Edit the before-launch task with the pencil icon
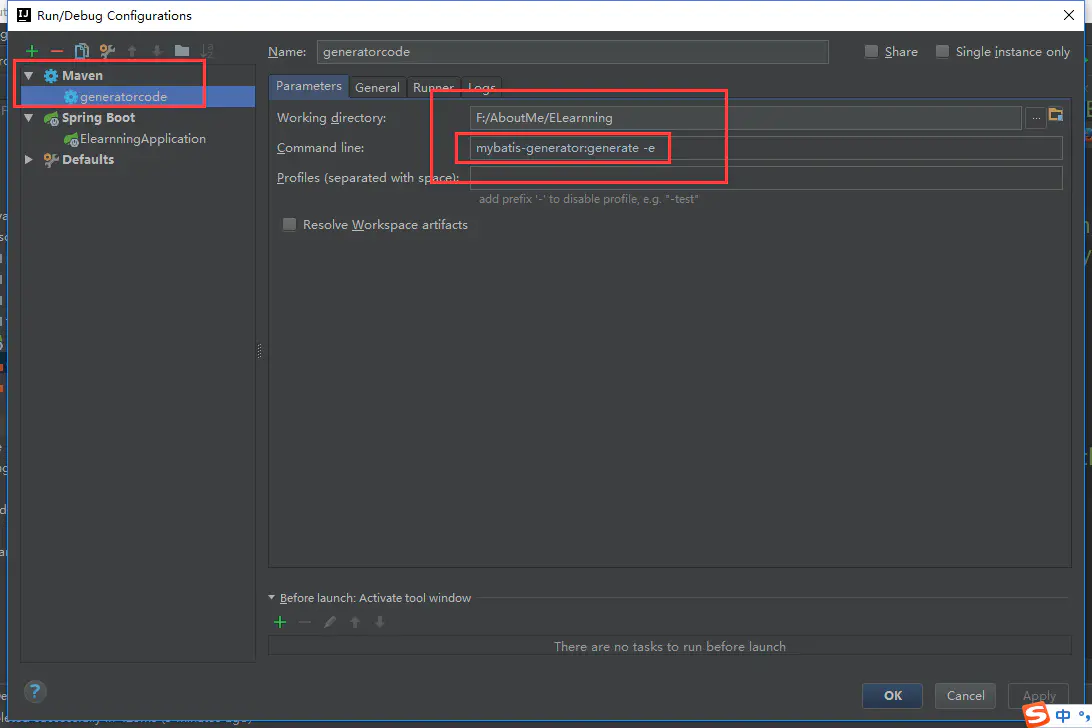This screenshot has height=728, width=1092. [x=330, y=622]
